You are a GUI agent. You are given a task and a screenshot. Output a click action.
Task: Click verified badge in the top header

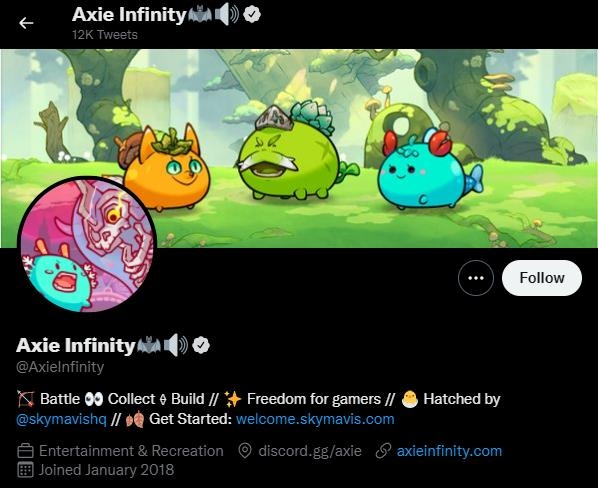click(x=252, y=15)
